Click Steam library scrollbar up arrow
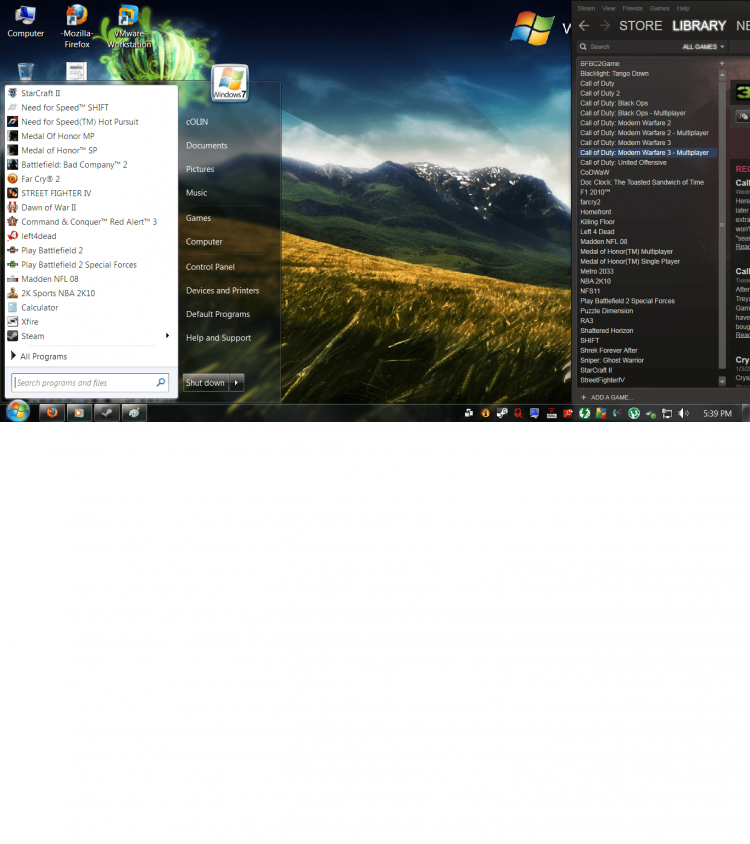The height and width of the screenshot is (844, 750). (722, 75)
